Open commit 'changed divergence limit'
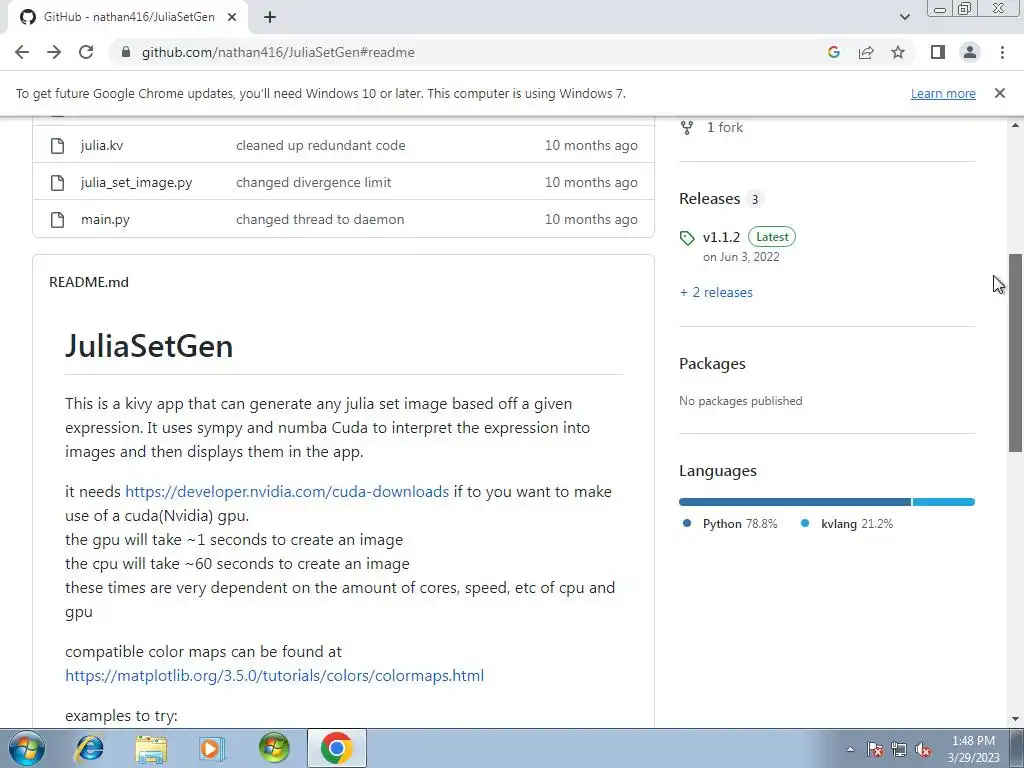 click(313, 183)
